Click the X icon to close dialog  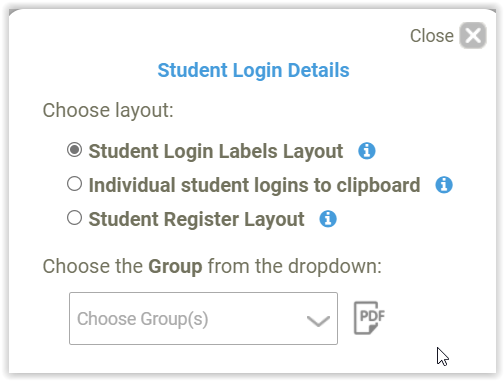pyautogui.click(x=473, y=35)
